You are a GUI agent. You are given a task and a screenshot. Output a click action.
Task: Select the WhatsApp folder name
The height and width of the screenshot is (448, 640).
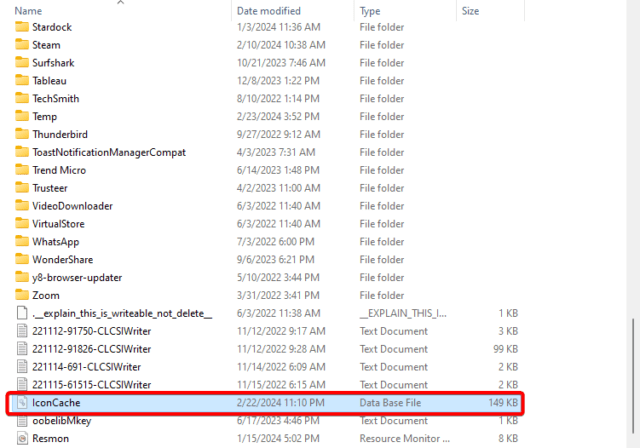coord(56,242)
